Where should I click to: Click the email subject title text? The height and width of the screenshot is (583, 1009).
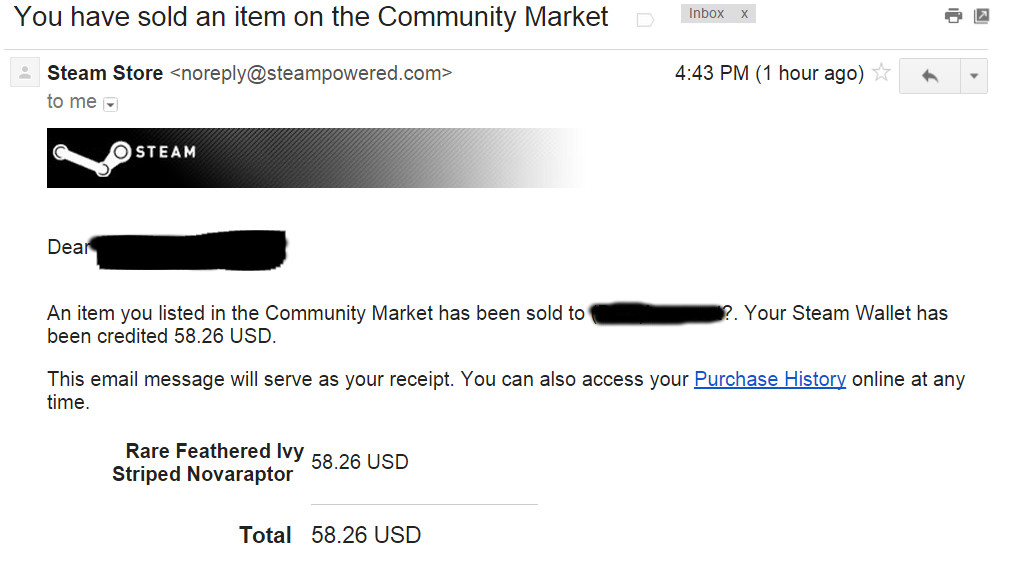click(x=311, y=17)
